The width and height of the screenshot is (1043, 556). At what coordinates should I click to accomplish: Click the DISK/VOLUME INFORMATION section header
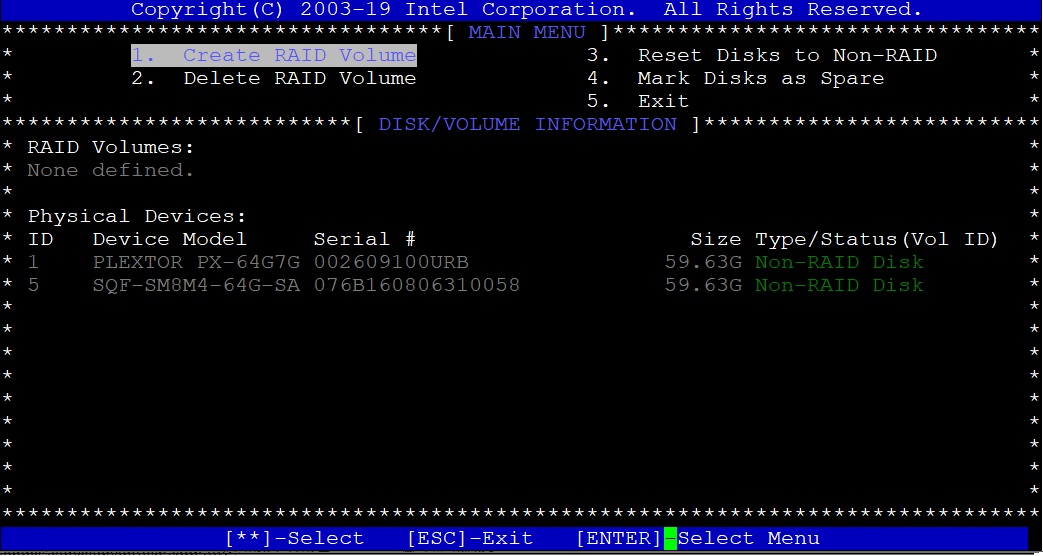tap(527, 124)
